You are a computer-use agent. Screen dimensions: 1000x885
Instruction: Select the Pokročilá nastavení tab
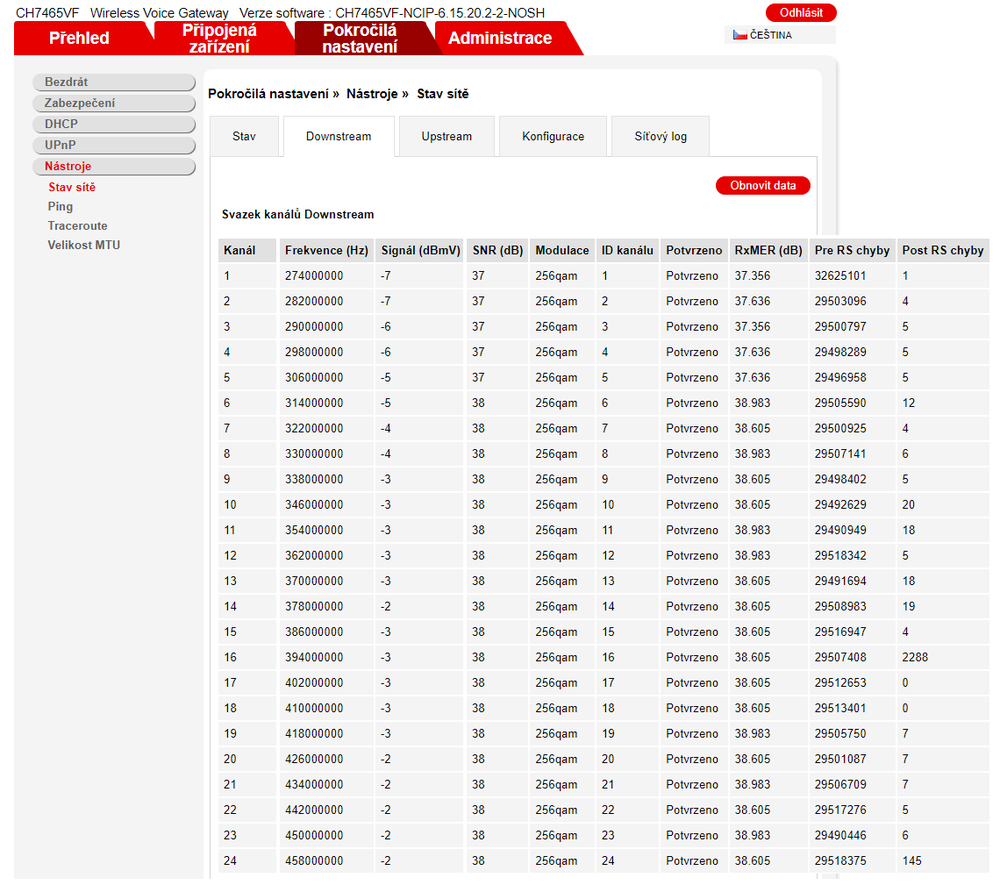[x=359, y=38]
